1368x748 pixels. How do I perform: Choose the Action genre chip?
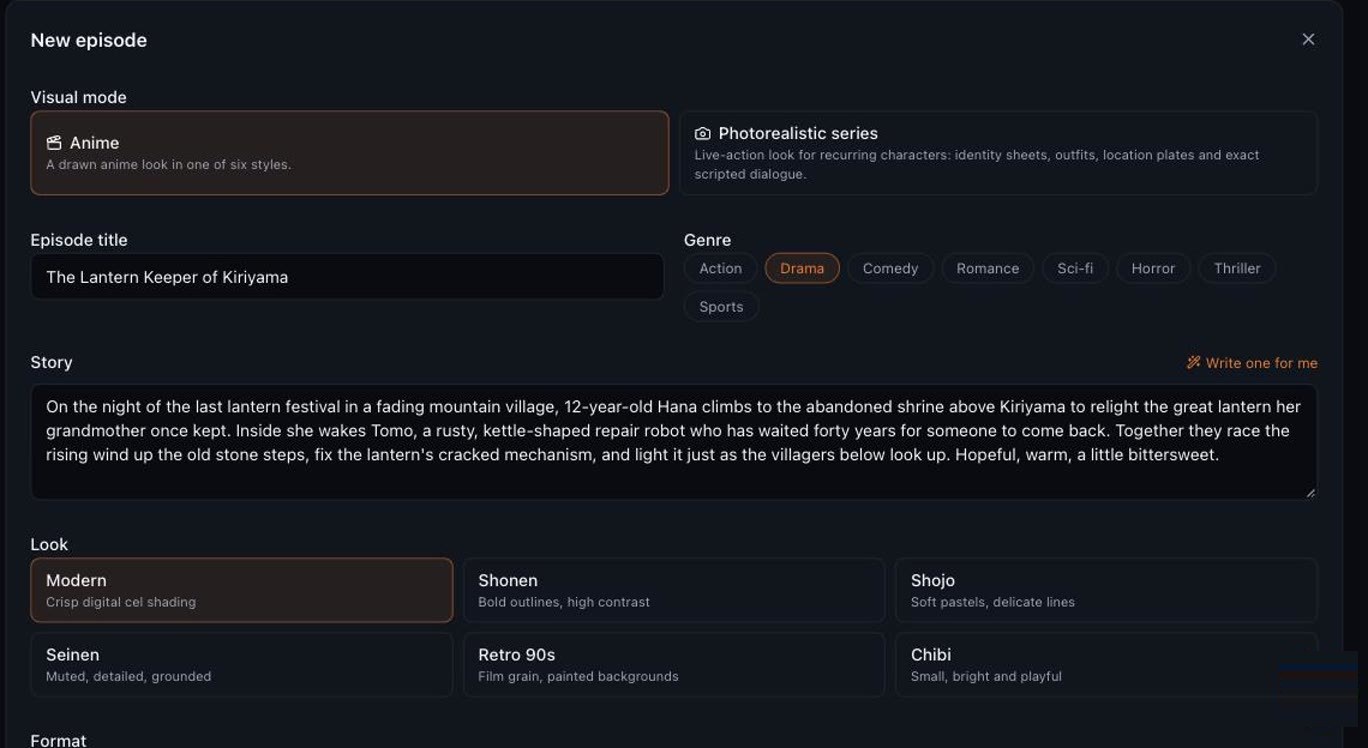pyautogui.click(x=720, y=268)
